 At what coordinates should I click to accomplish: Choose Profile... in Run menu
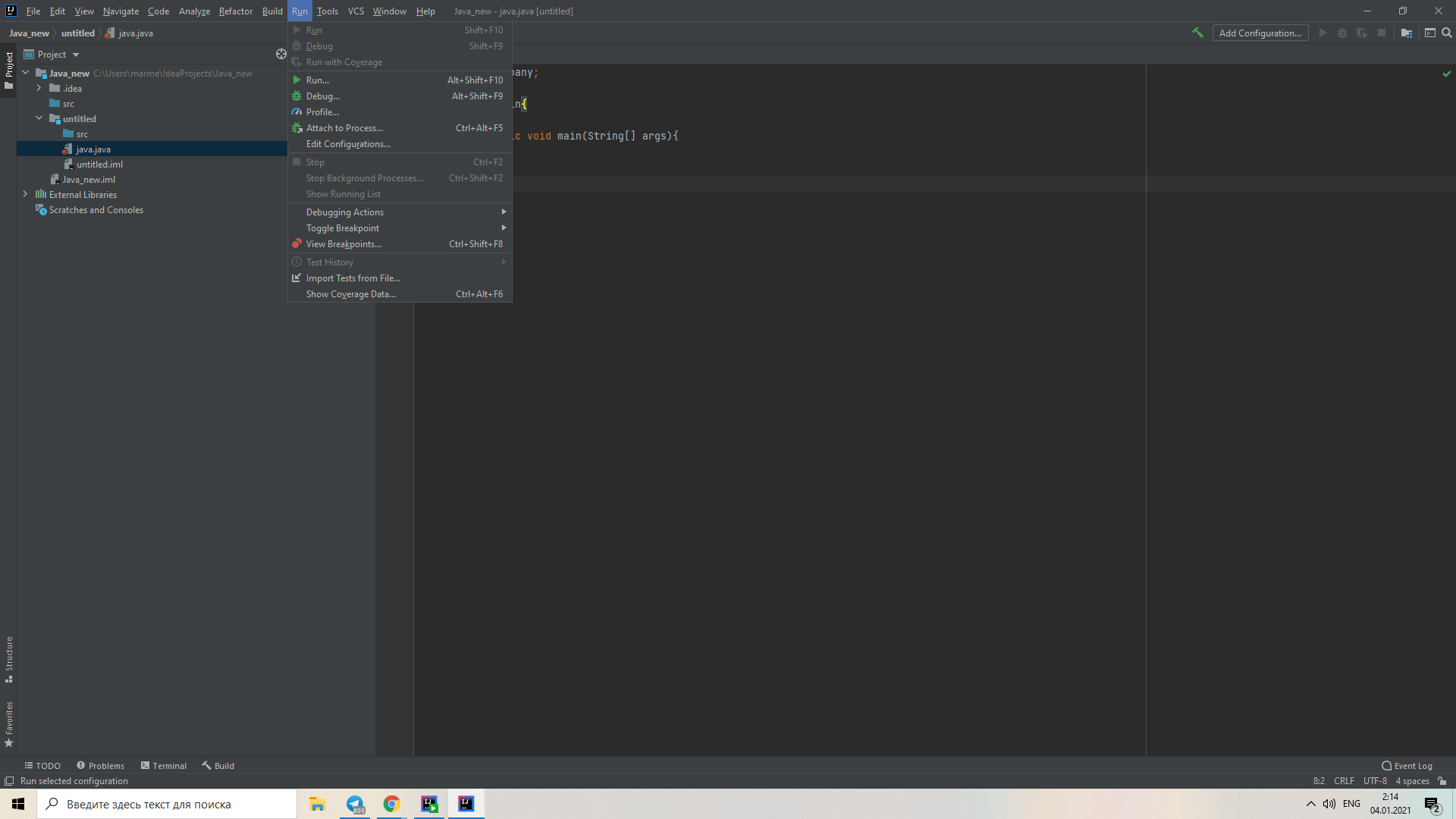400,111
